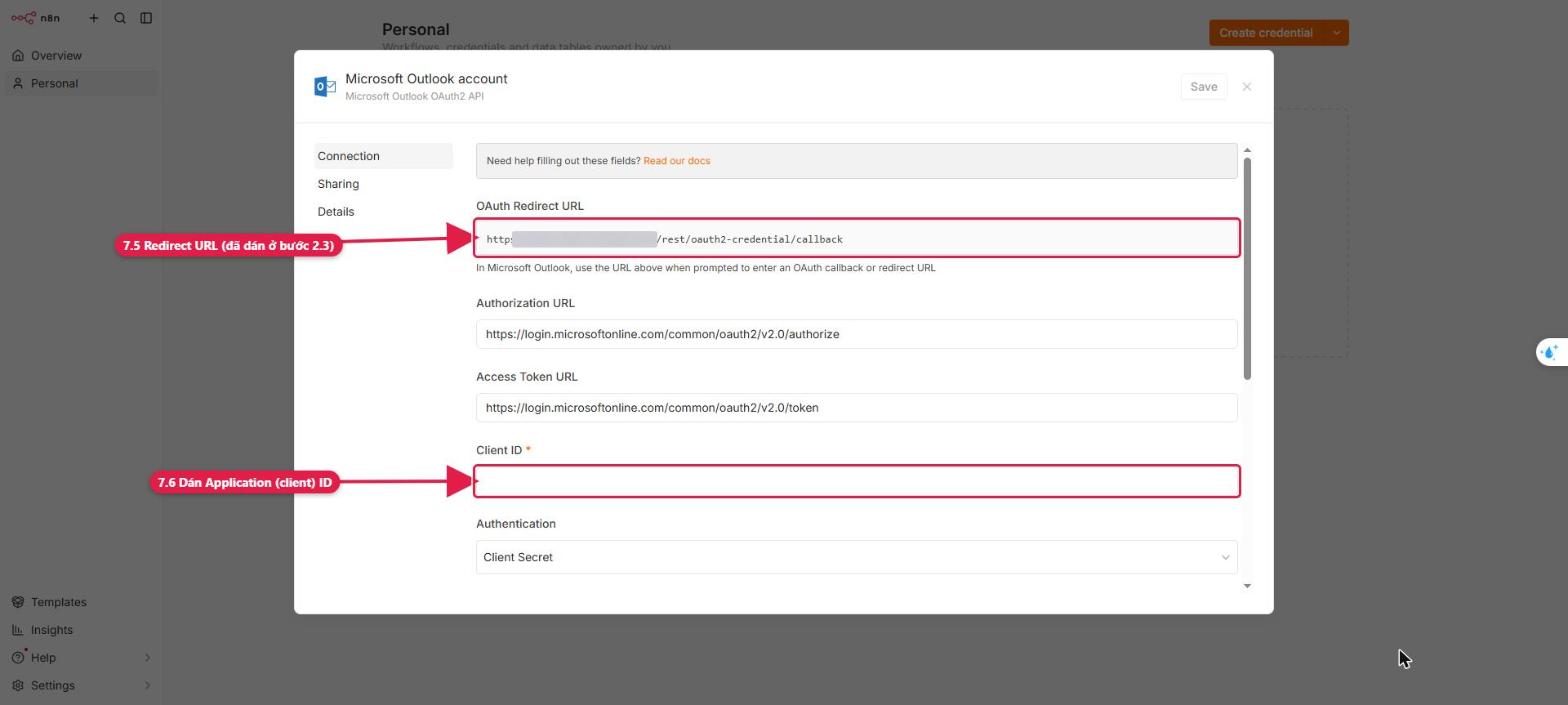
Task: Click the Microsoft Outlook account title
Action: [x=426, y=79]
